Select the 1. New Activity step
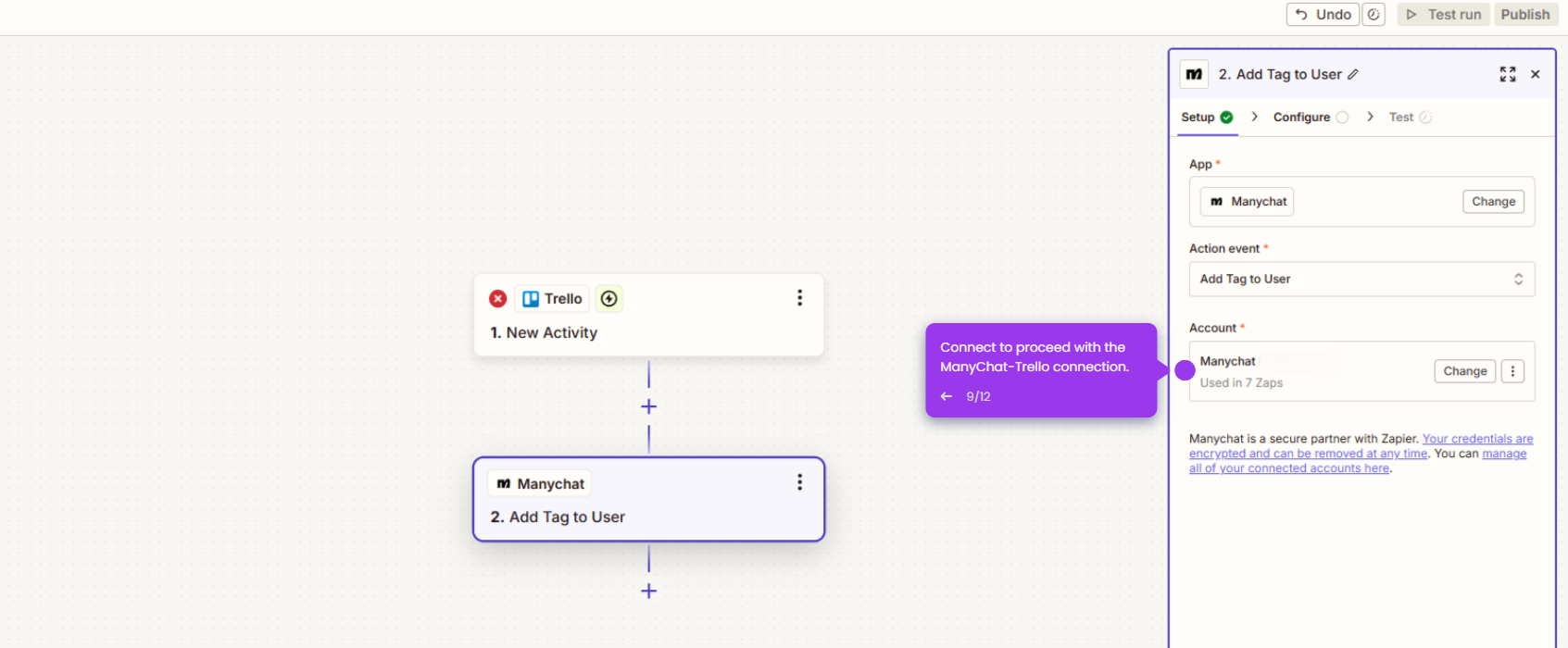The width and height of the screenshot is (1568, 648). (648, 315)
